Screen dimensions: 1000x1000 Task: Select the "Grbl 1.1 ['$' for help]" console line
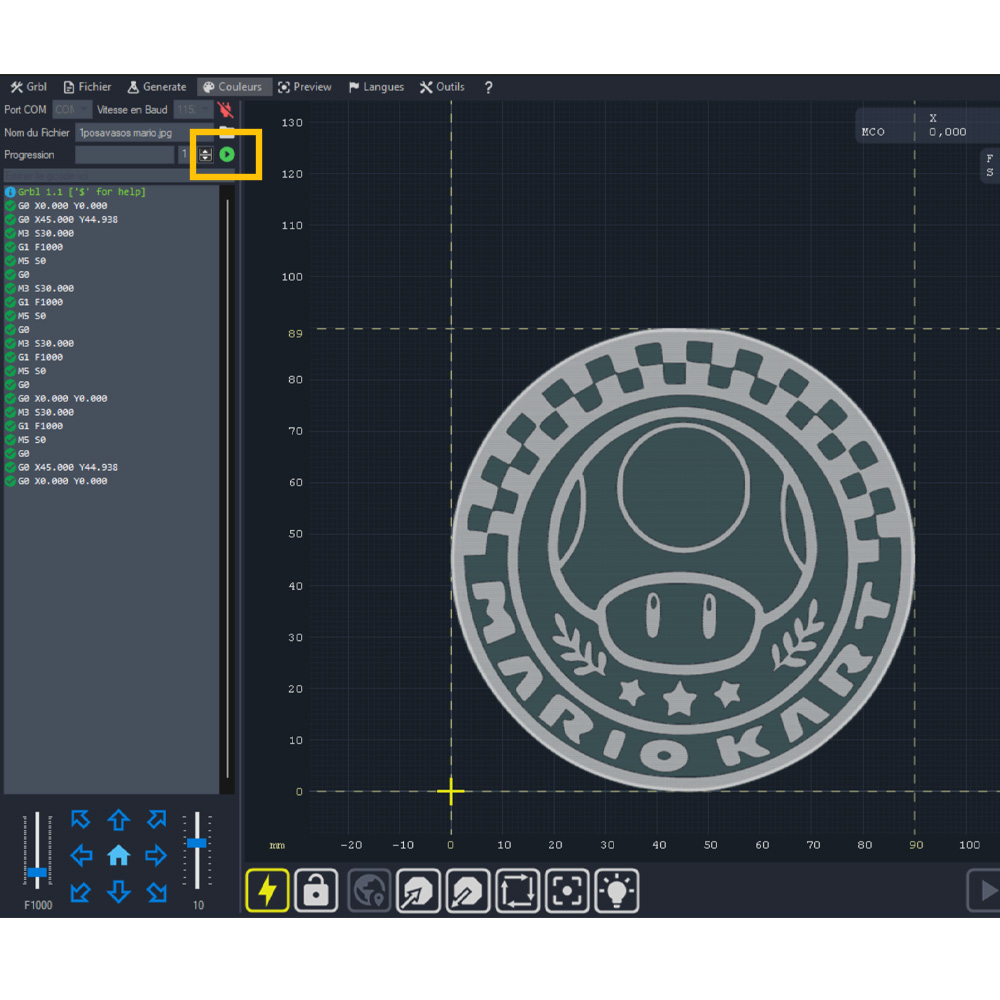(x=82, y=191)
